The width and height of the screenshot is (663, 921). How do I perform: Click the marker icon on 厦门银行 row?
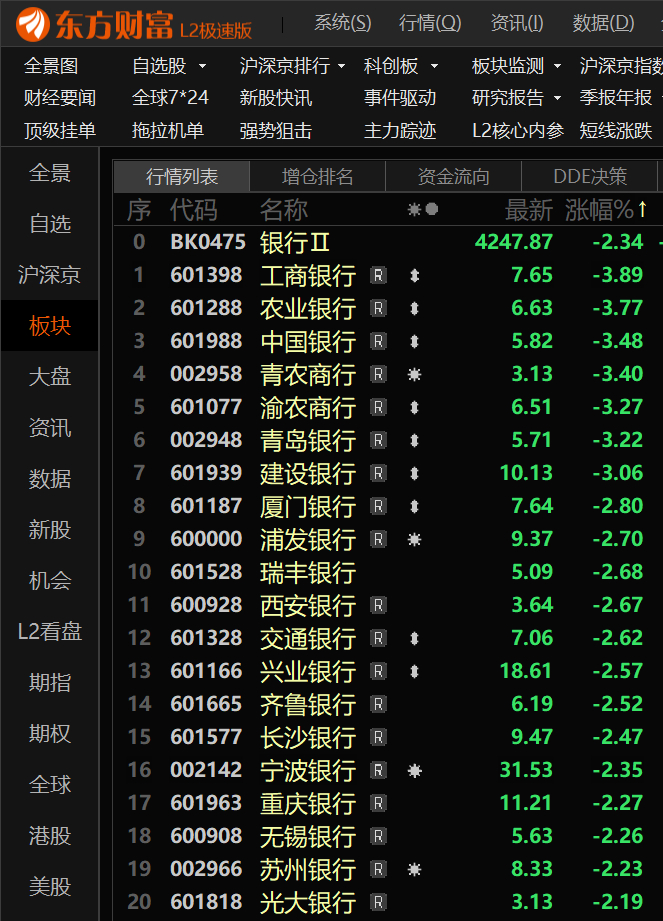coord(415,506)
